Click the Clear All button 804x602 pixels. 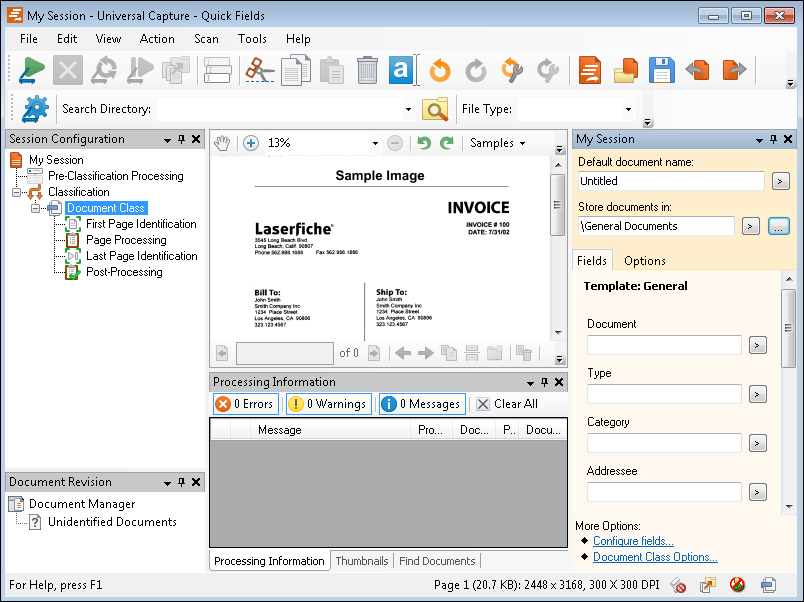click(506, 404)
